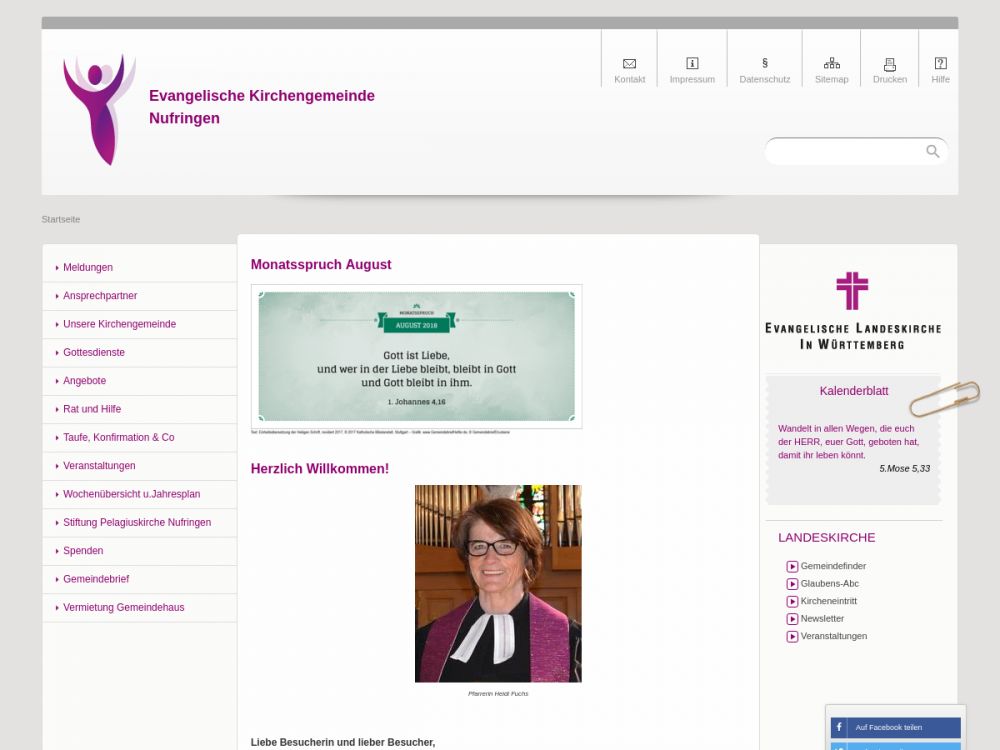Click the Drucken printer icon

tap(889, 64)
